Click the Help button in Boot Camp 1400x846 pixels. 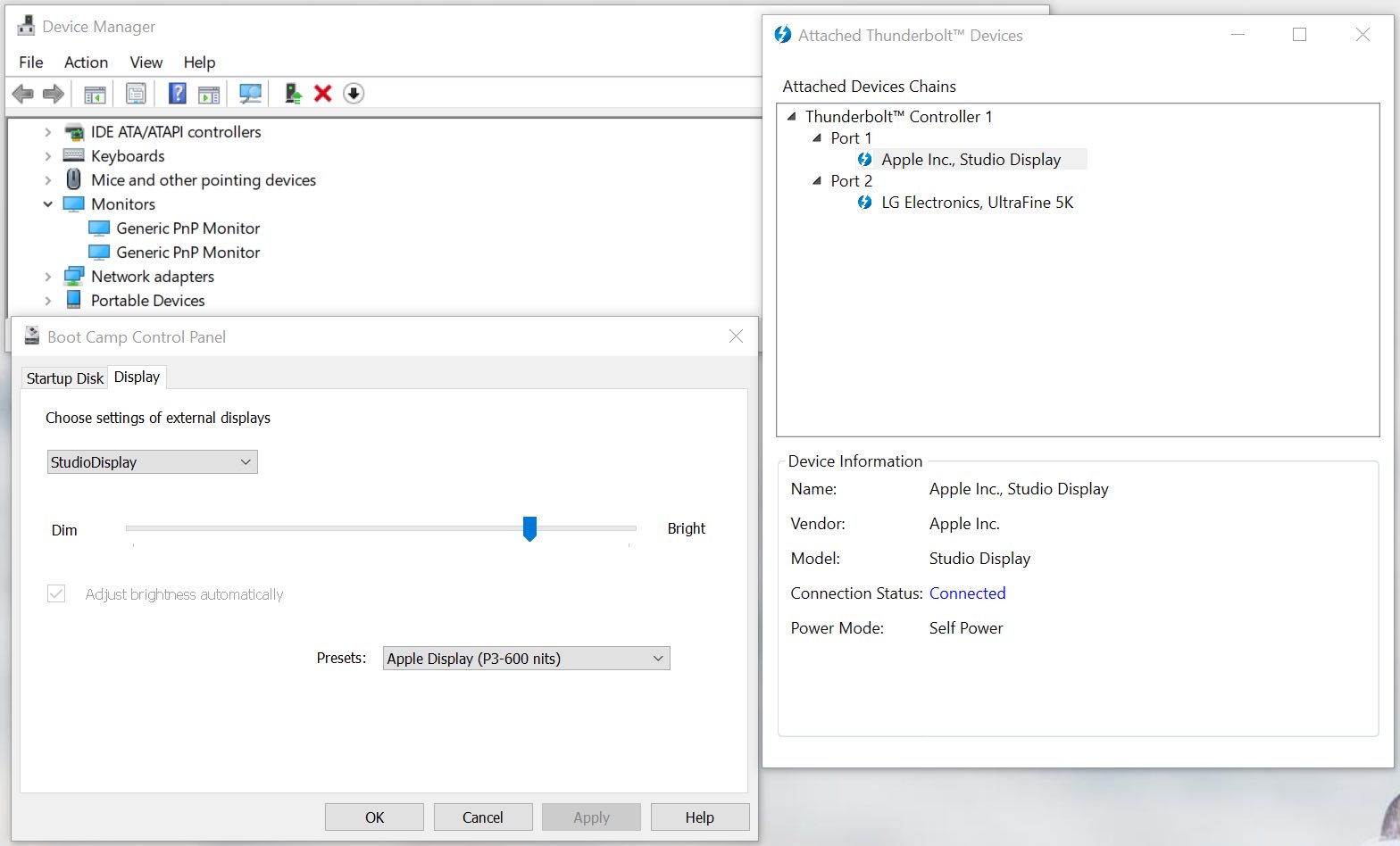tap(700, 817)
